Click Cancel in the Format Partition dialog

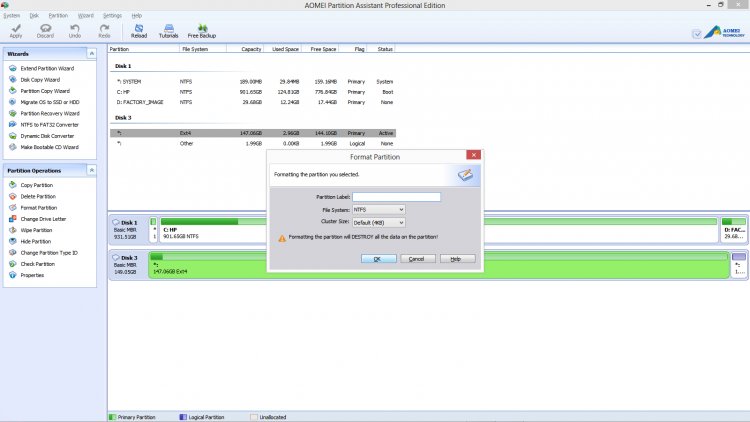click(418, 259)
